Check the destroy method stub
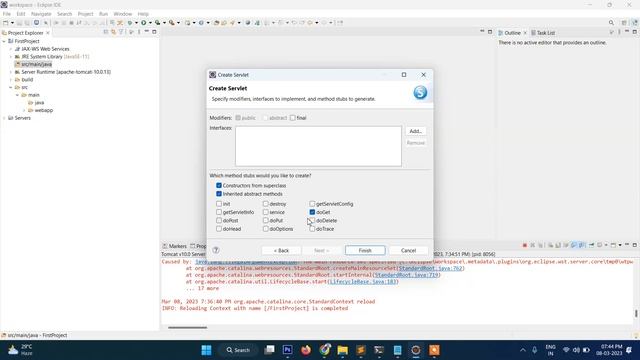The height and width of the screenshot is (360, 640). coord(266,204)
